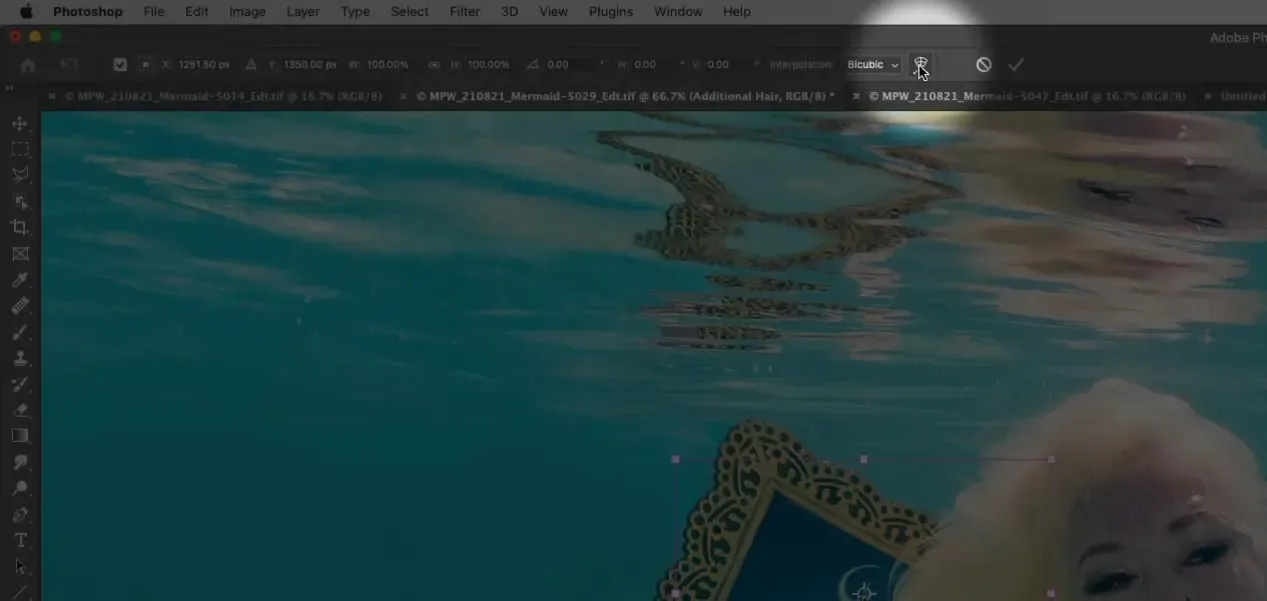
Task: Select the Gradient tool
Action: click(20, 436)
